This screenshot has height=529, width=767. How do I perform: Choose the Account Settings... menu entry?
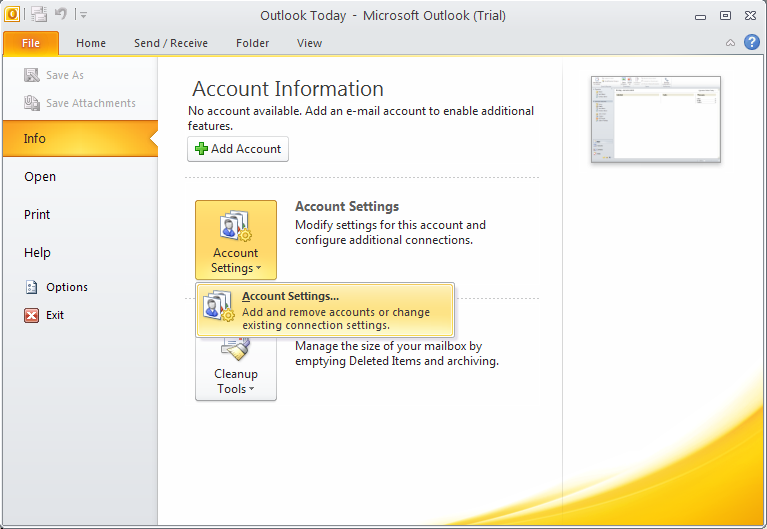pos(325,310)
